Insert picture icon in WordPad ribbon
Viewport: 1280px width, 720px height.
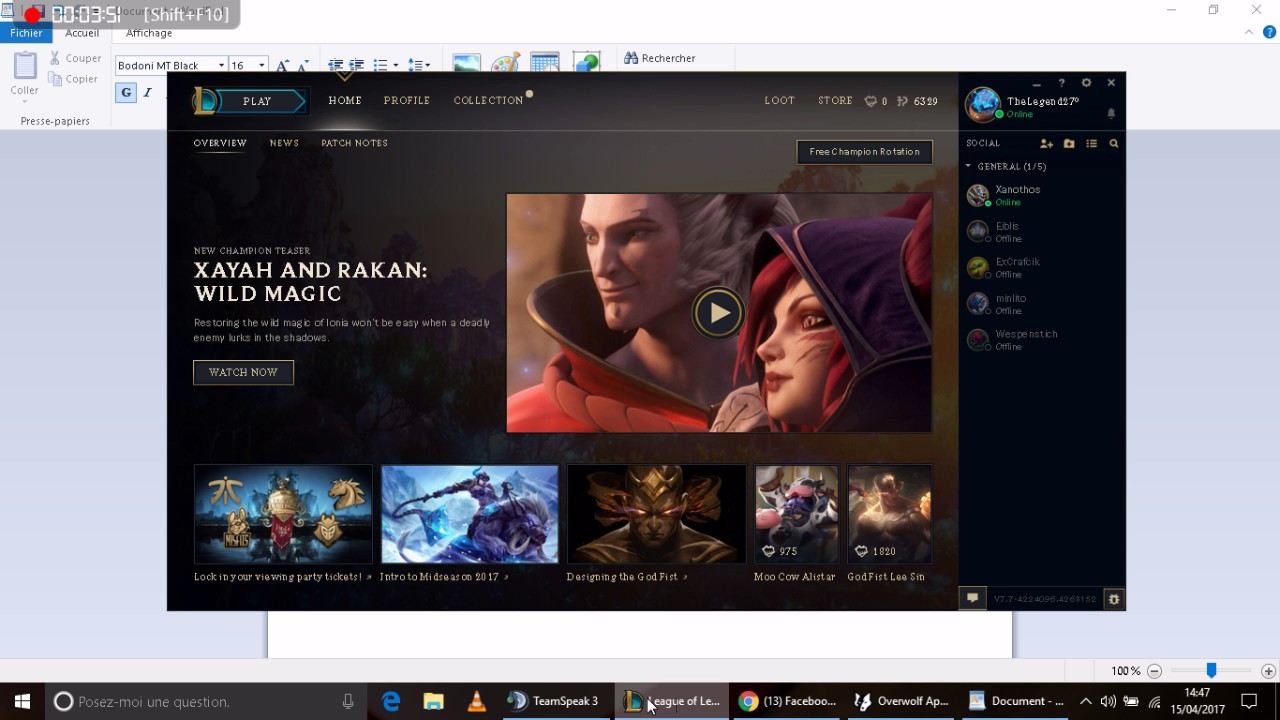point(467,63)
